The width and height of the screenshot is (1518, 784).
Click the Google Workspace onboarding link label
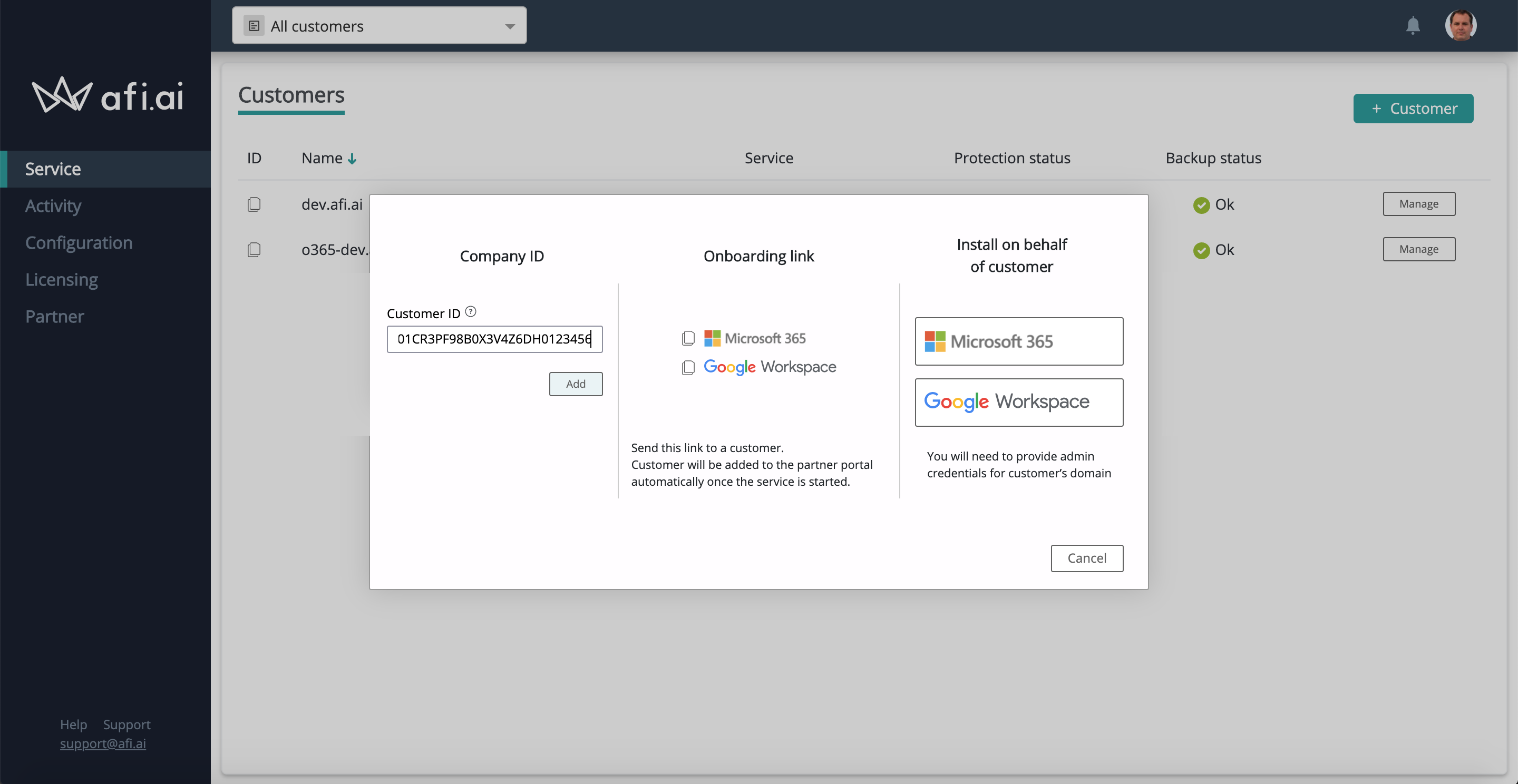(x=770, y=368)
